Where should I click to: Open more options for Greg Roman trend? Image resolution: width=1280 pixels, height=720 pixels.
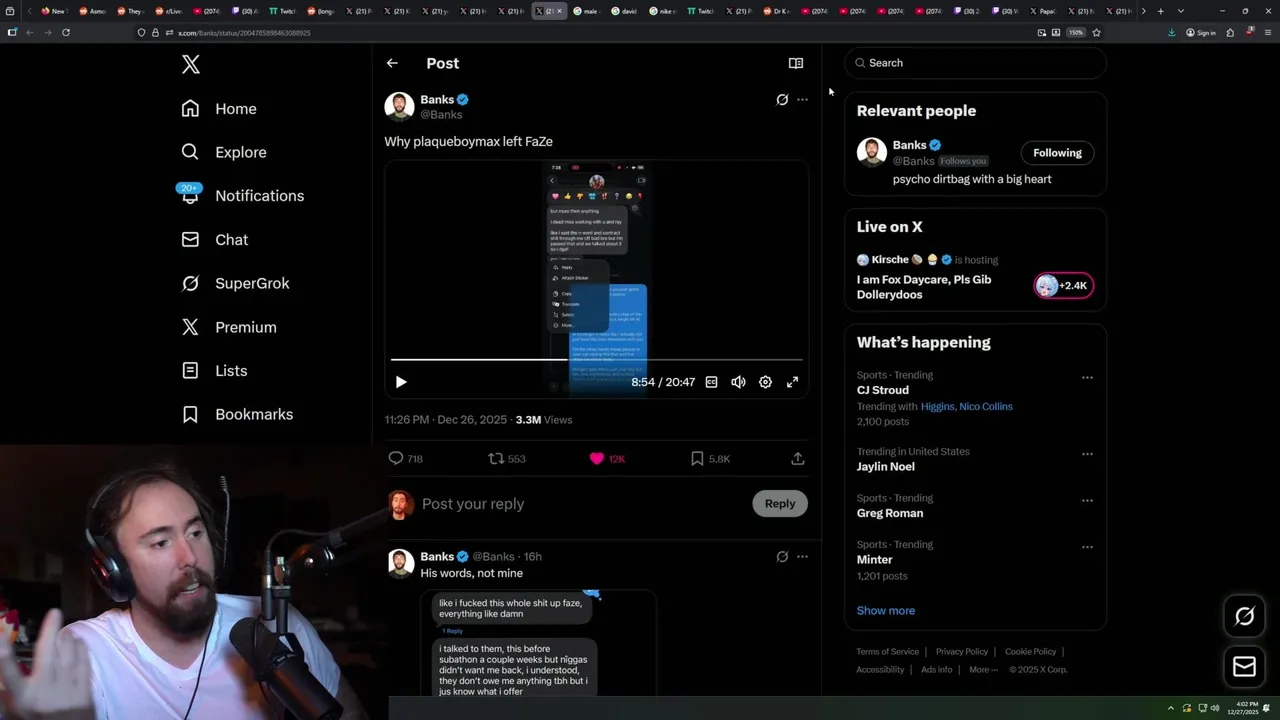(x=1087, y=500)
